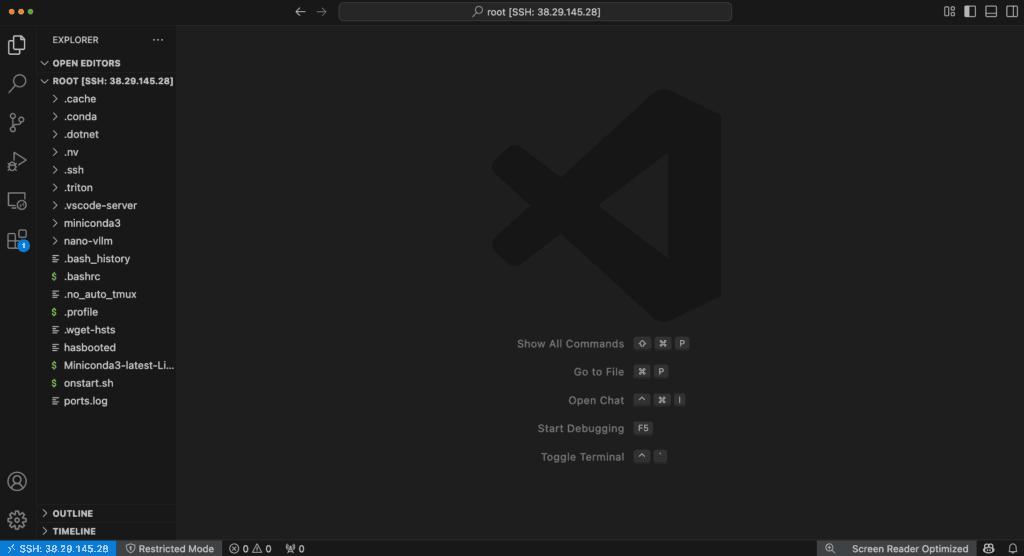Toggle the Primary Side Bar
This screenshot has height=556, width=1024.
click(x=970, y=12)
